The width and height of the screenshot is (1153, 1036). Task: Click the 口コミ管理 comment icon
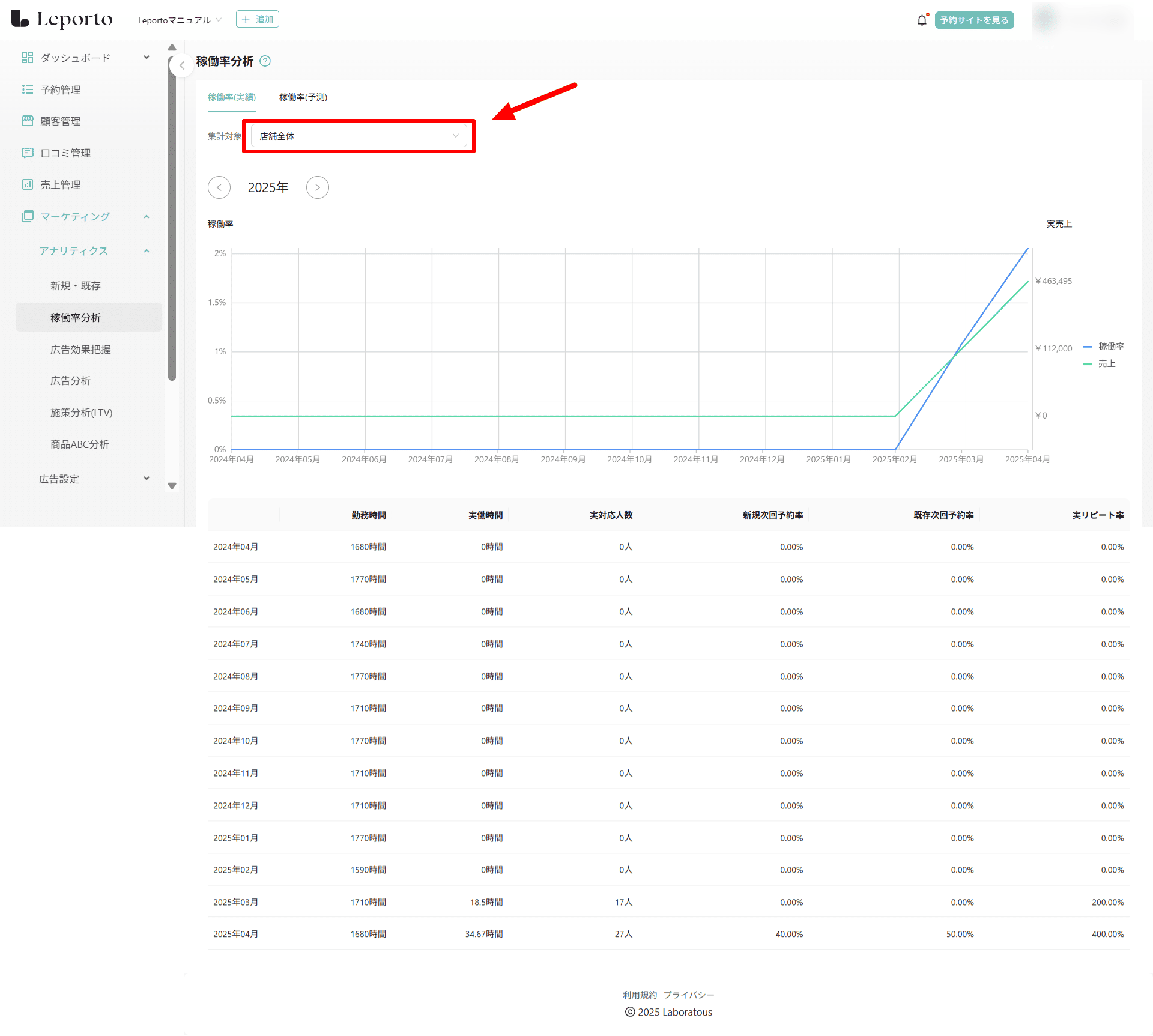click(x=28, y=153)
